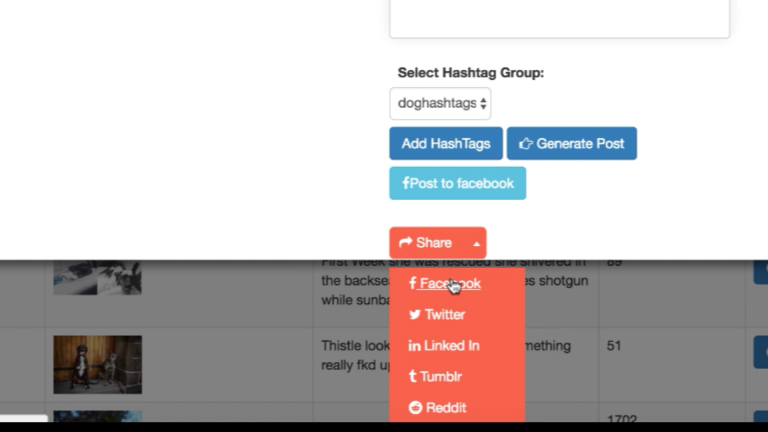Screen dimensions: 768x432
Task: Focus the post text area above Select Hashtag Group
Action: (x=559, y=18)
